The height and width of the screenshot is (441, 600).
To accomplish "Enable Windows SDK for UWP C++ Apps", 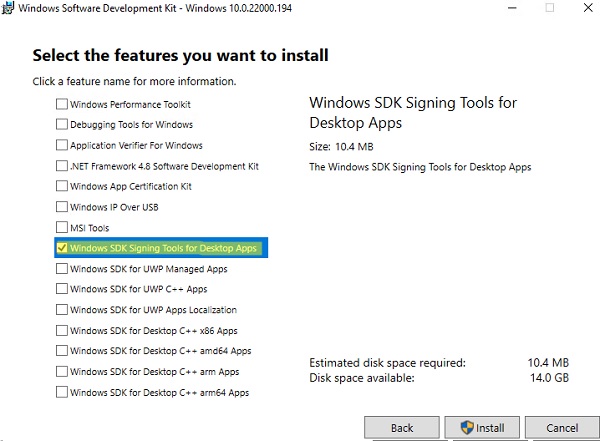I will click(x=62, y=289).
